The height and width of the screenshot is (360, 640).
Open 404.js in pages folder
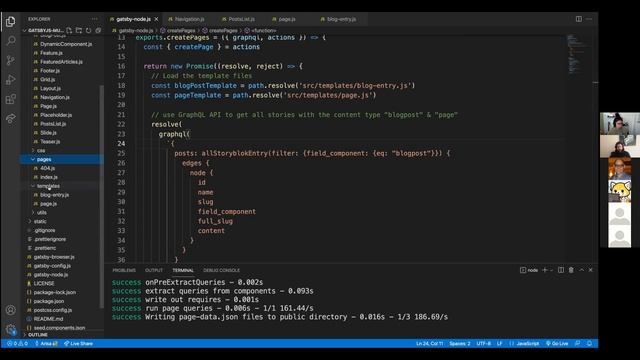tap(47, 168)
